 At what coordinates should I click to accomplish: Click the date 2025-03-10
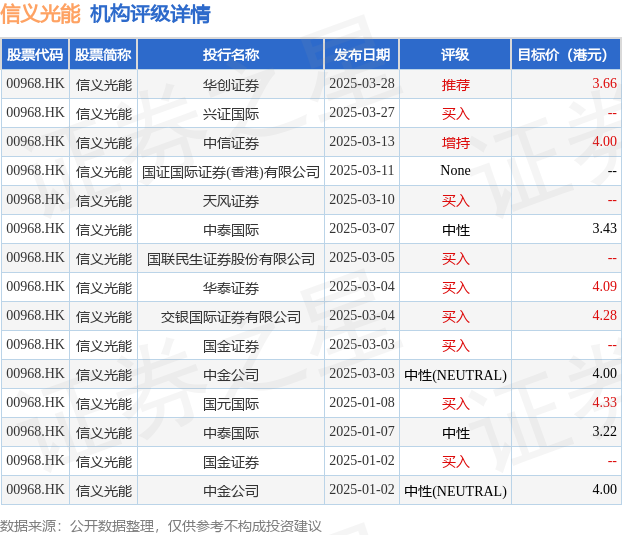(x=362, y=199)
